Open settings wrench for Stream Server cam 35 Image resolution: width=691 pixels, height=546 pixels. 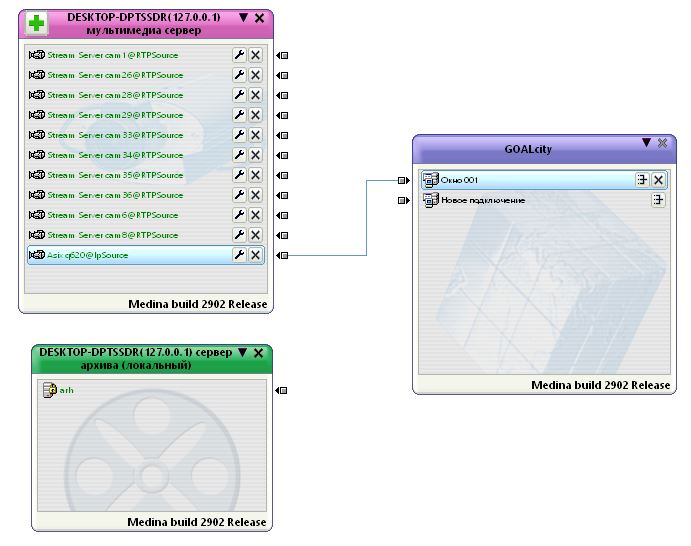pyautogui.click(x=239, y=175)
